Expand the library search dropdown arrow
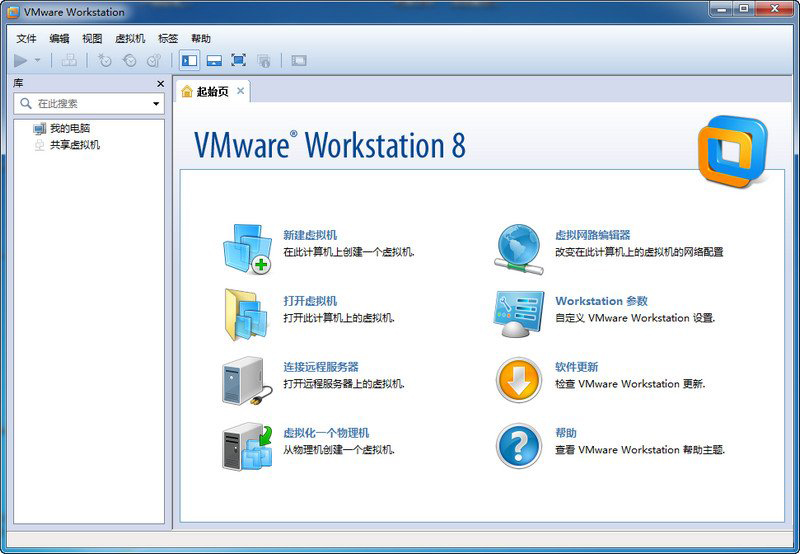Viewport: 800px width, 554px height. coord(156,104)
